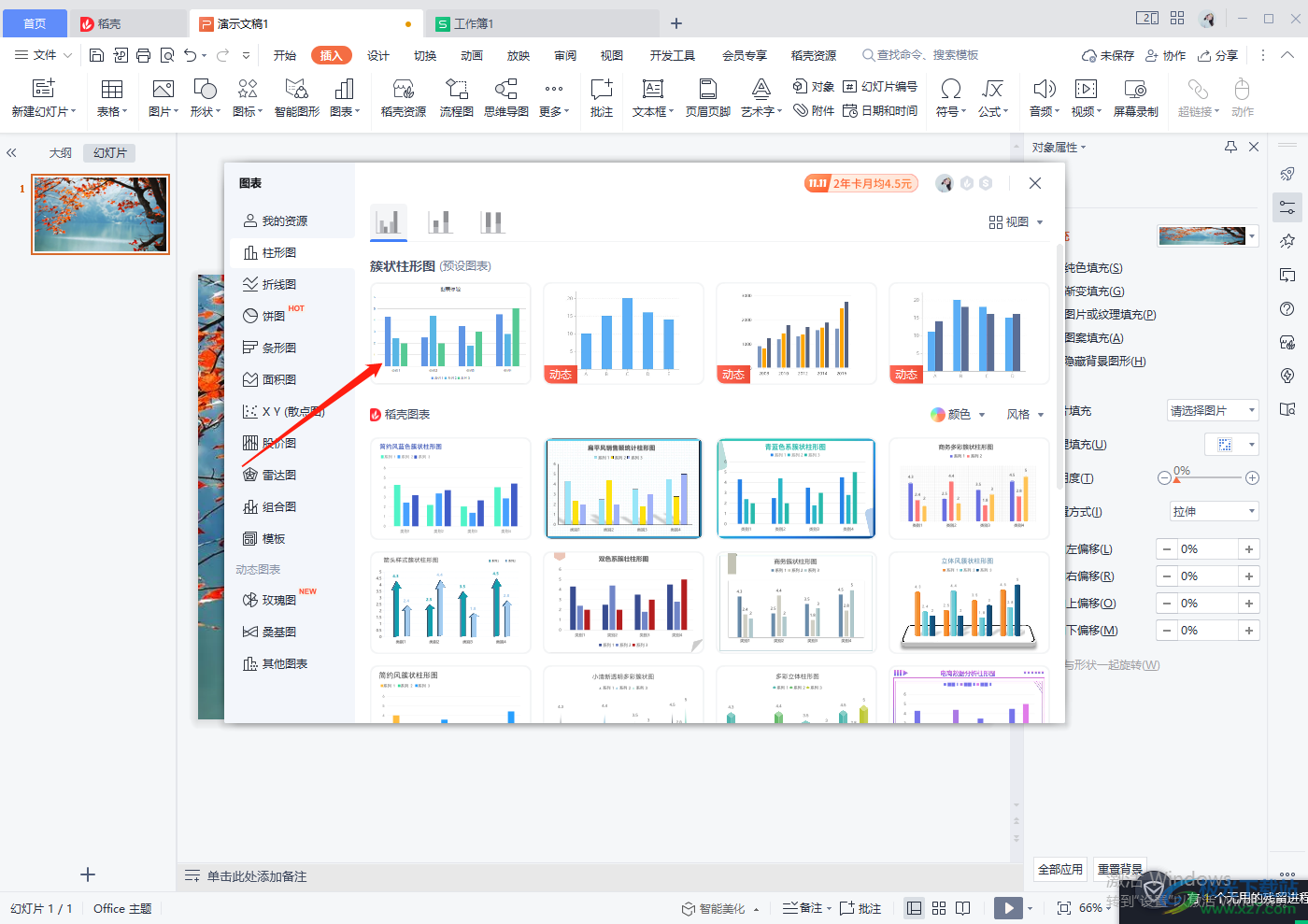The image size is (1308, 924).
Task: Click the 2年卡月均4.5元 promotion banner
Action: coord(861,183)
